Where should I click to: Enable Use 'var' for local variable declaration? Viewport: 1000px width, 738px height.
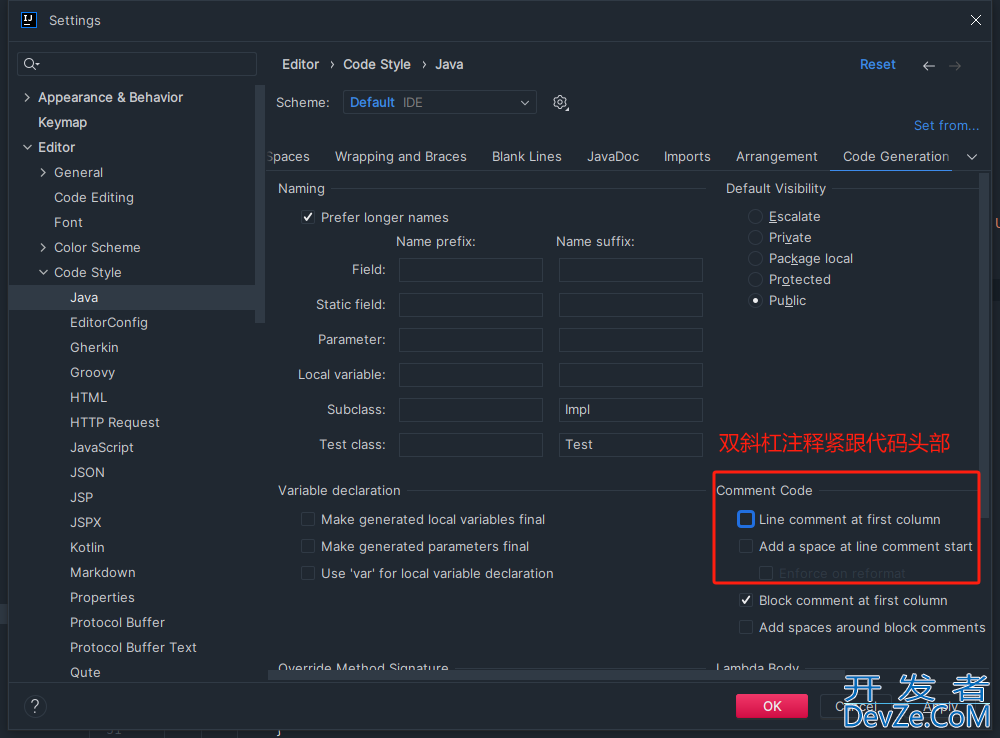click(308, 573)
